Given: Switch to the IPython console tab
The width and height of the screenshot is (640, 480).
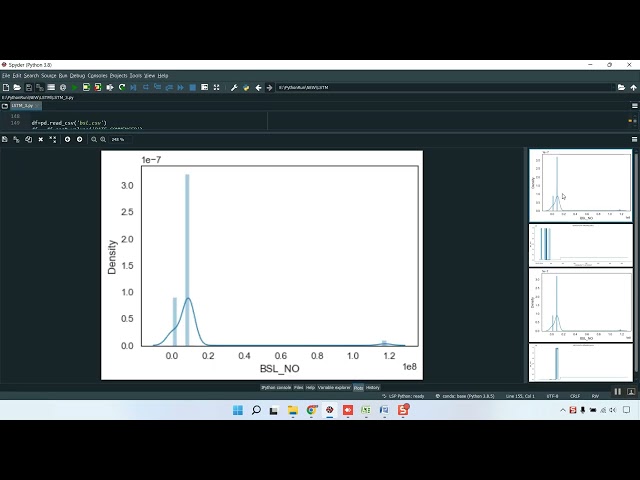Looking at the screenshot, I should point(276,387).
